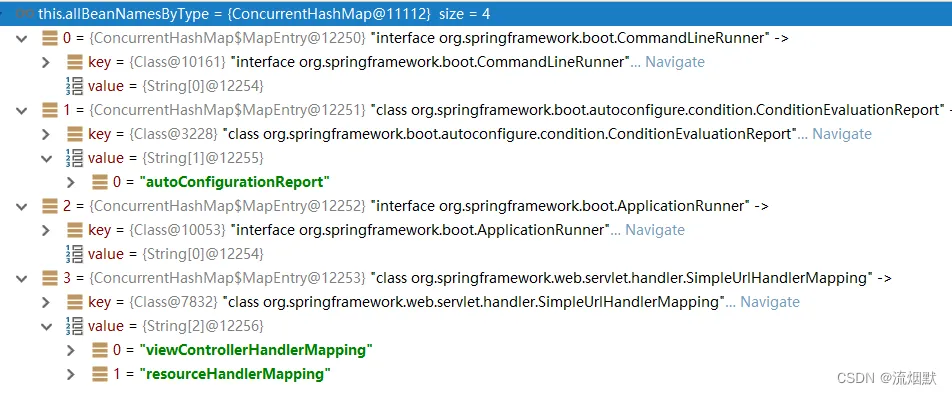Collapse map entry 2 for ApplicationRunner
The image size is (952, 395).
tap(22, 207)
